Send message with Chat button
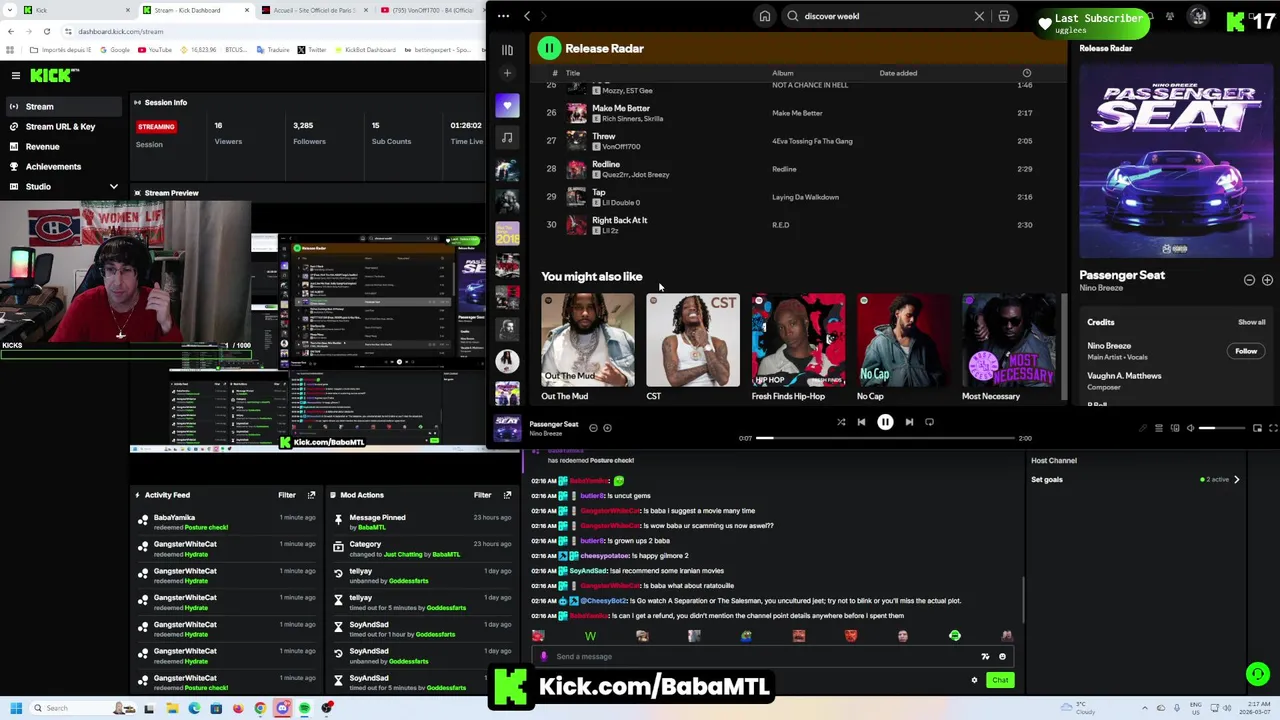This screenshot has height=720, width=1280. [x=1000, y=680]
